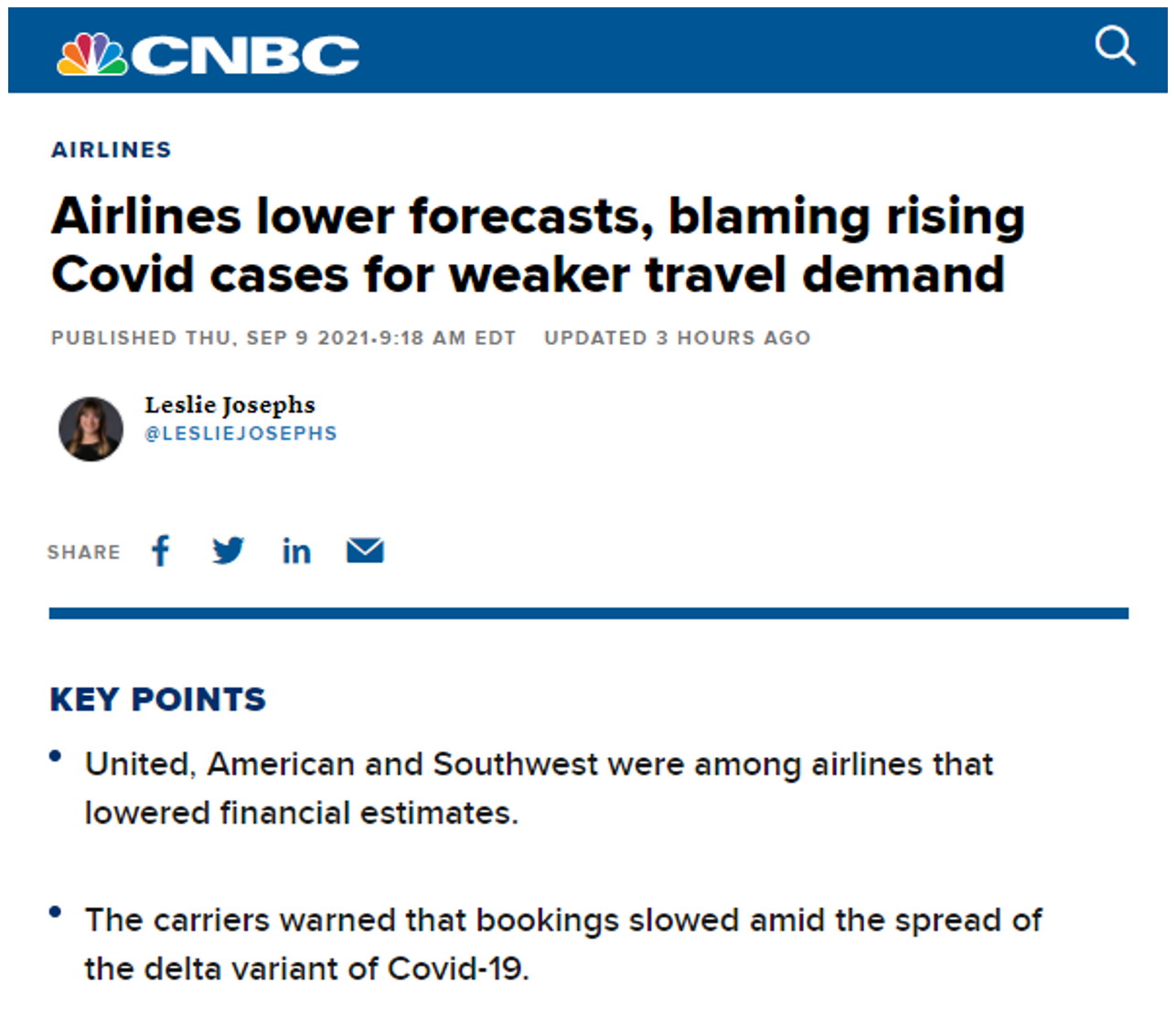Share the article on Twitter
Viewport: 1176px width, 1016px height.
tap(228, 551)
